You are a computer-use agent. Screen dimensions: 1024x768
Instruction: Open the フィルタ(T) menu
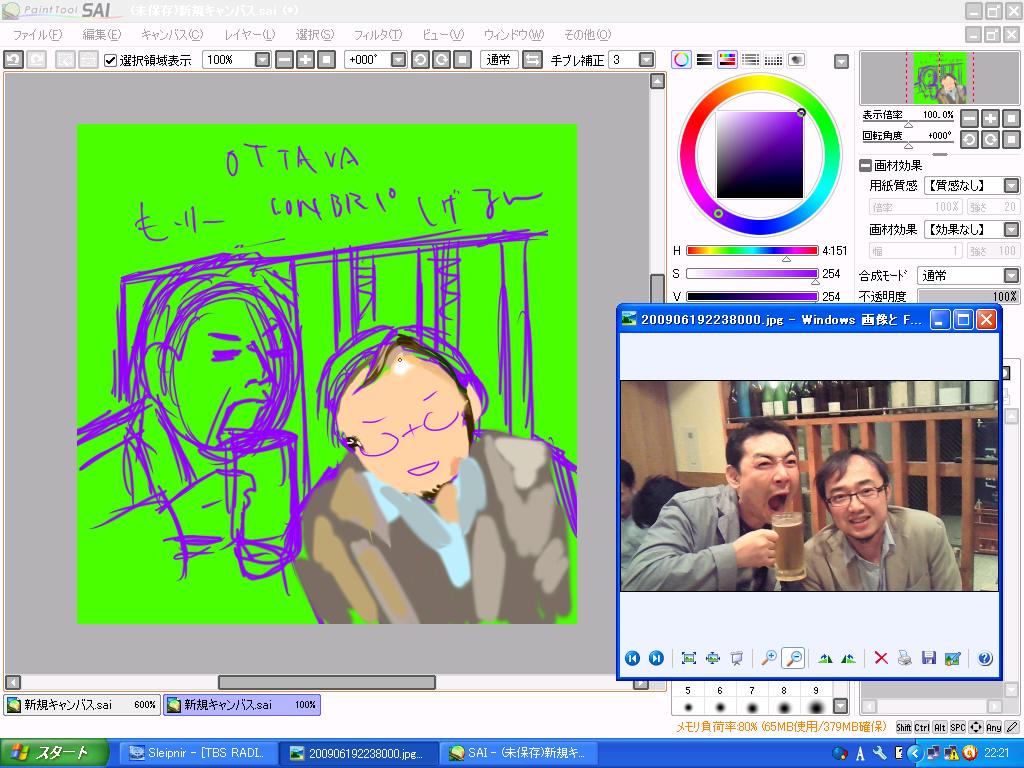(x=377, y=35)
